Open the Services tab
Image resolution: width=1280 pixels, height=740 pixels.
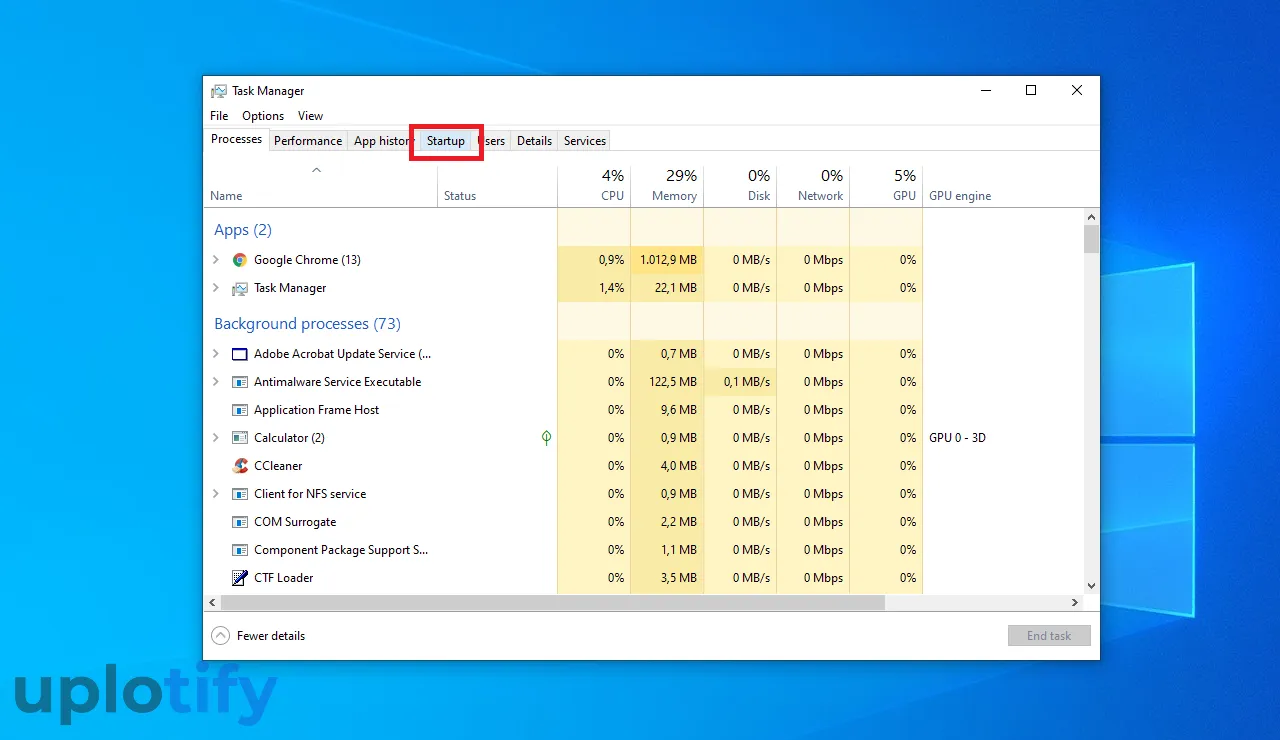[585, 141]
